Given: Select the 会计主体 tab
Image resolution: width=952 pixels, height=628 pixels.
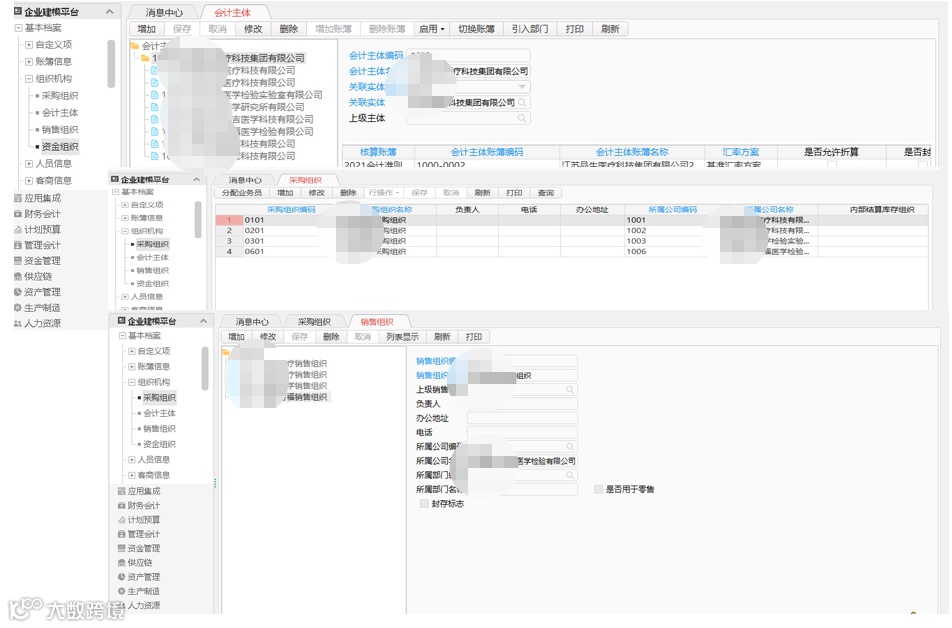Looking at the screenshot, I should click(232, 13).
